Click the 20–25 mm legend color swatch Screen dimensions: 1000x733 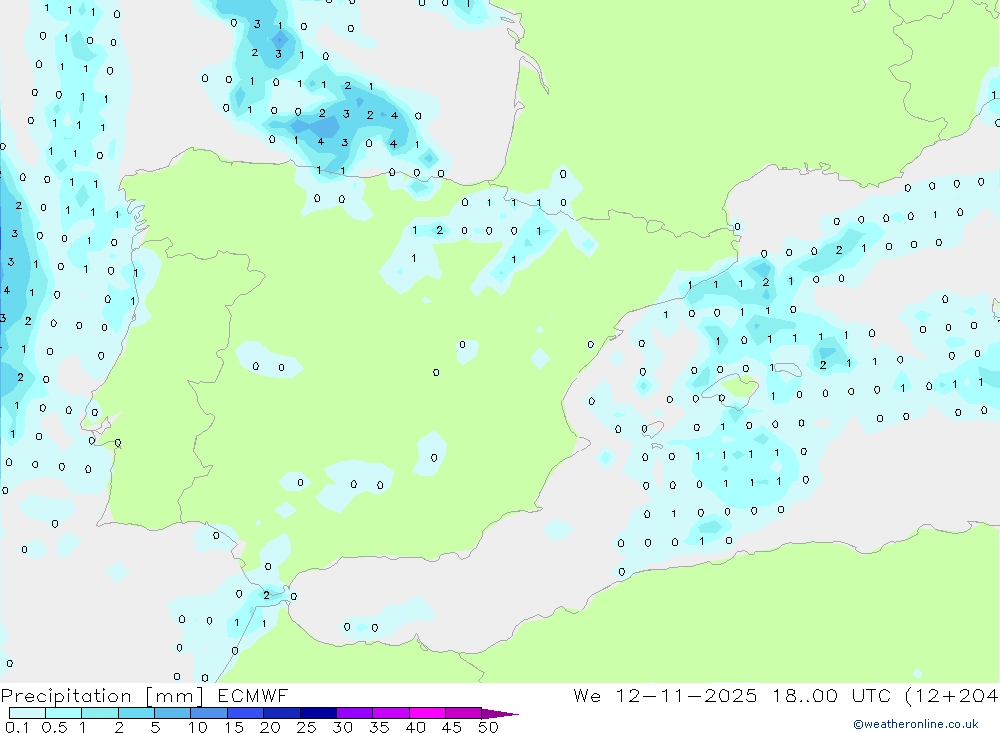click(281, 713)
